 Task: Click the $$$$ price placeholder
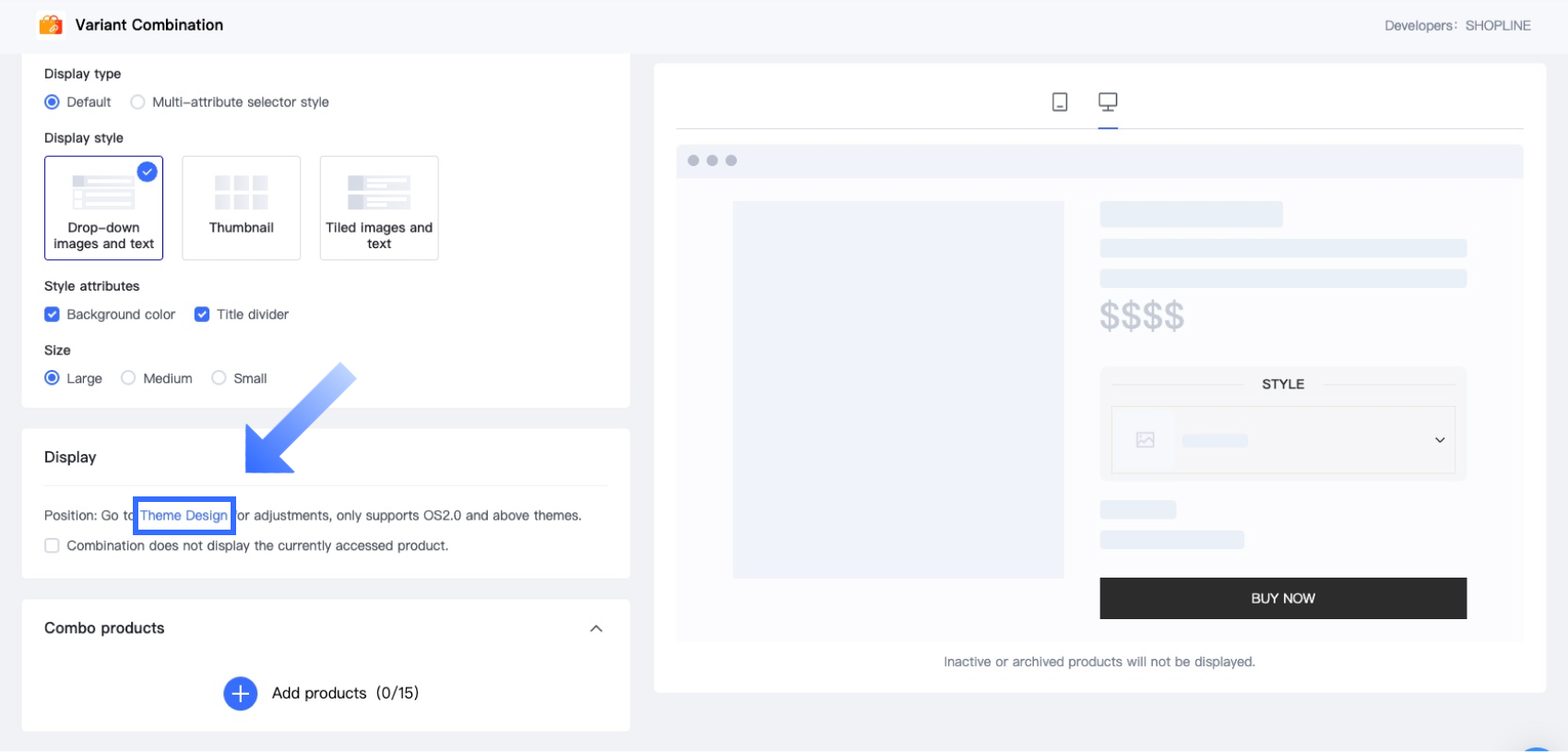(1142, 316)
